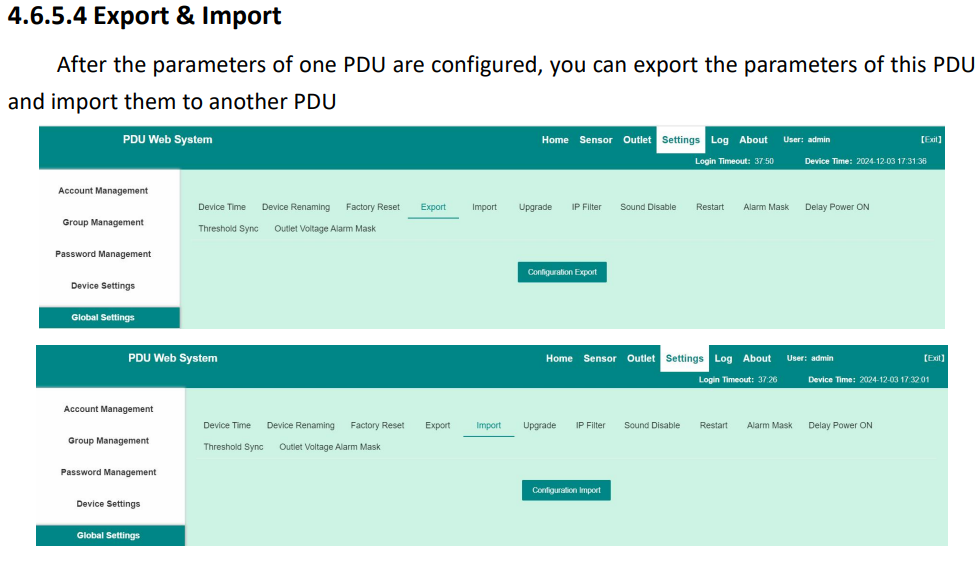Open Factory Reset tab in upper panel
This screenshot has width=979, height=566.
tap(373, 207)
